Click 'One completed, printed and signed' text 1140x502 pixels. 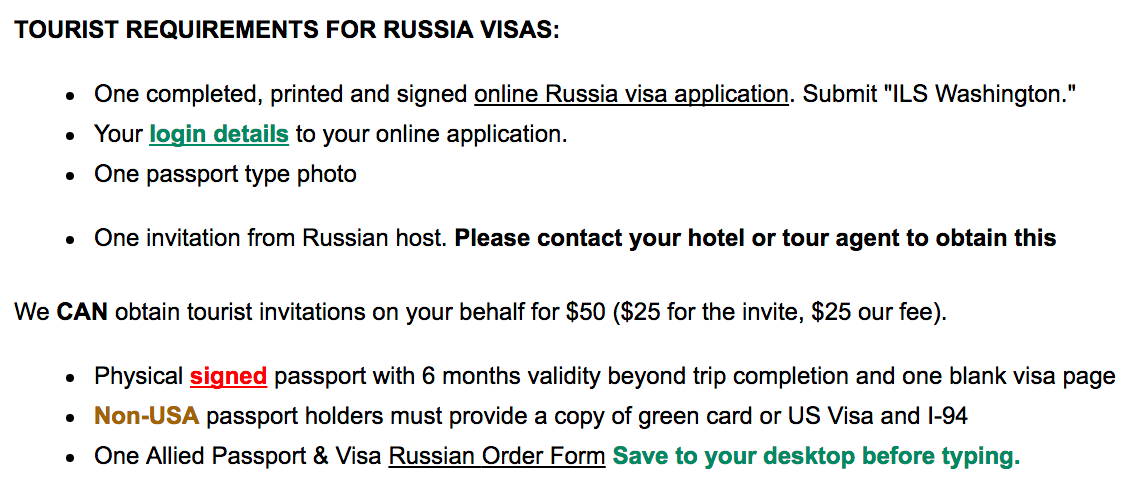point(281,95)
